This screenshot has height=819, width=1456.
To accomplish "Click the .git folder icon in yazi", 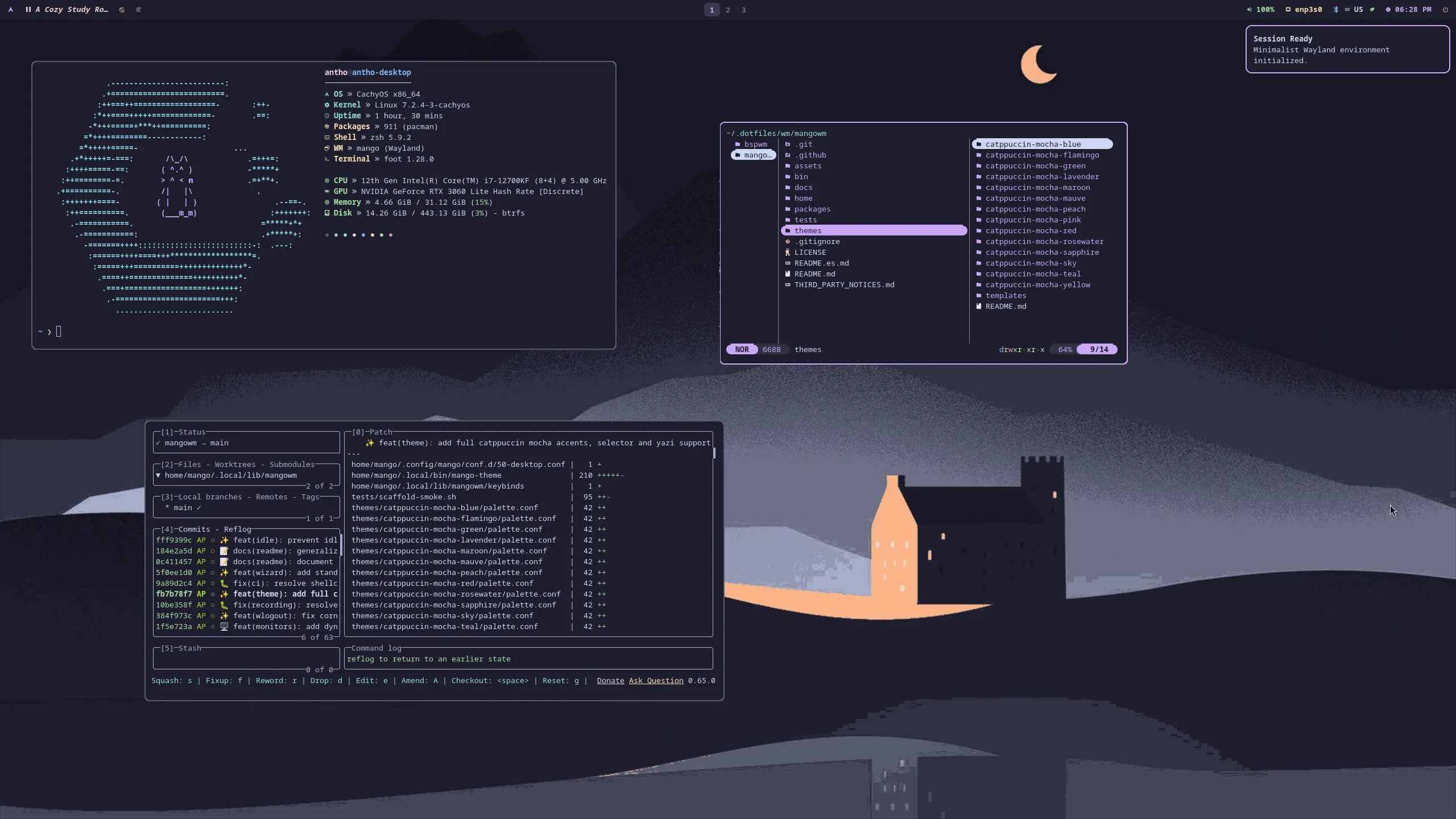I will [x=788, y=144].
